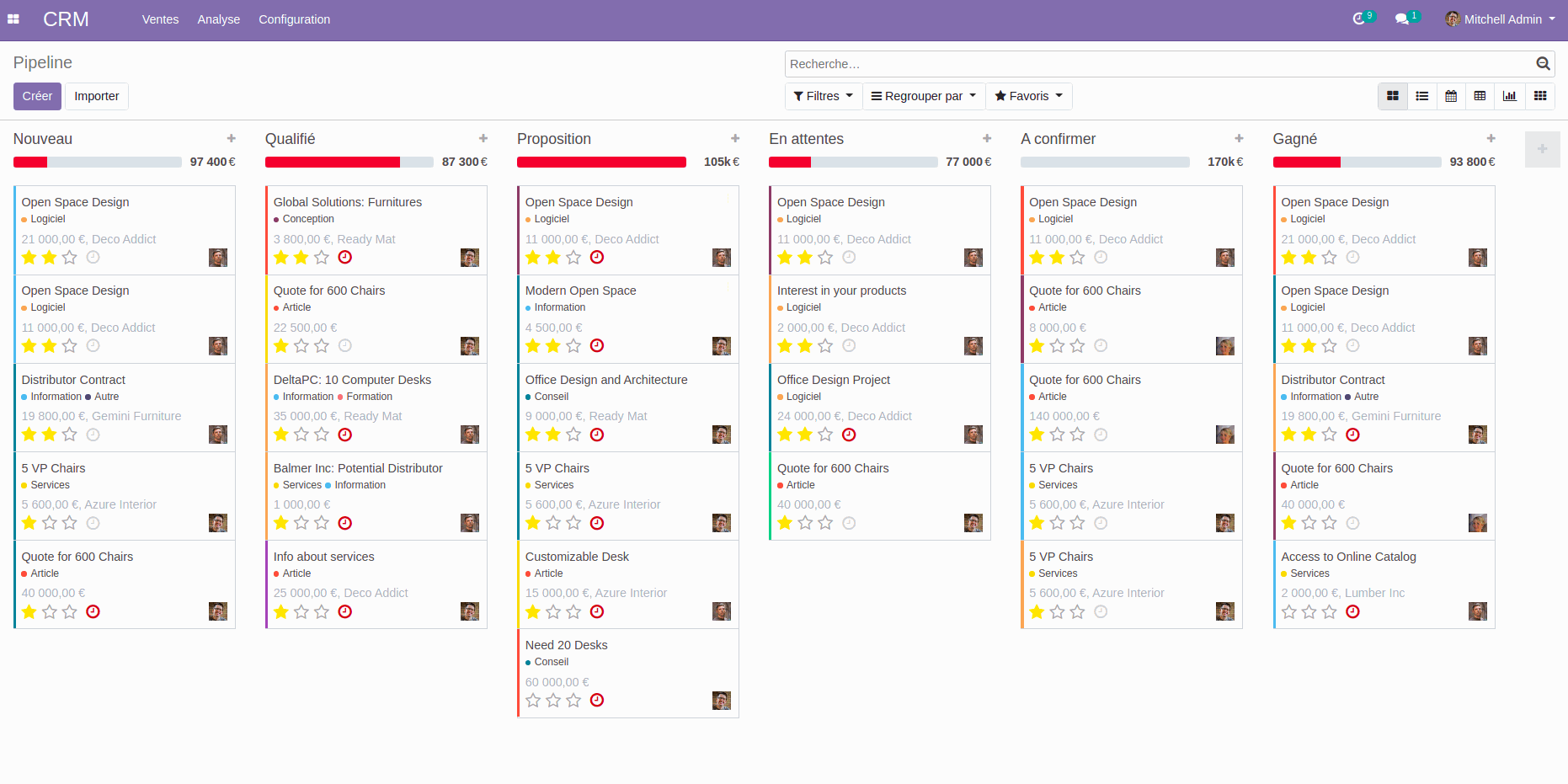The height and width of the screenshot is (784, 1568).
Task: Open the Regrouper par dropdown
Action: [x=923, y=96]
